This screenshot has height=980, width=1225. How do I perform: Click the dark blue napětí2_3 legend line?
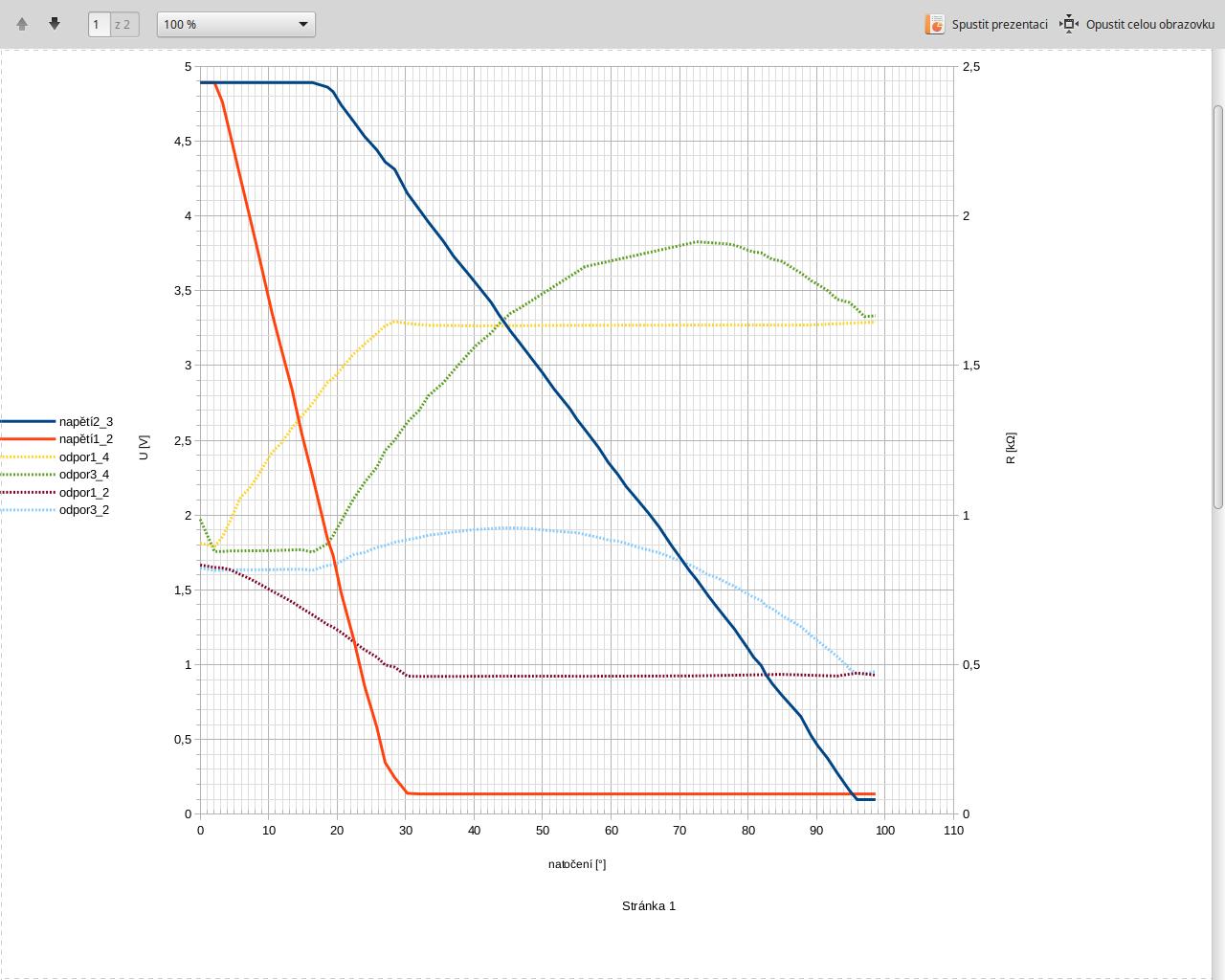coord(28,421)
